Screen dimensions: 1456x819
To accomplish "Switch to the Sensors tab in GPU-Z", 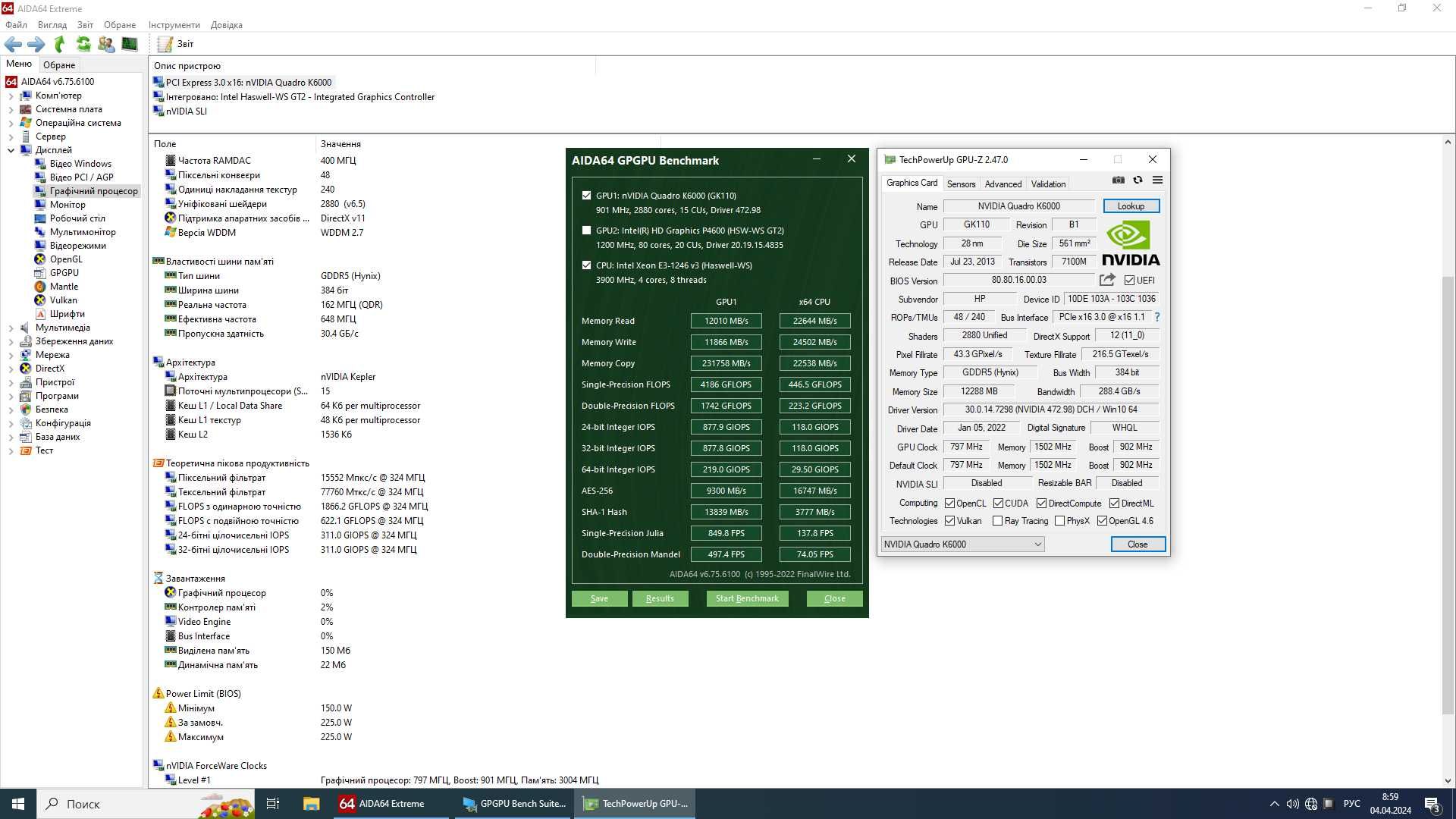I will pos(961,184).
